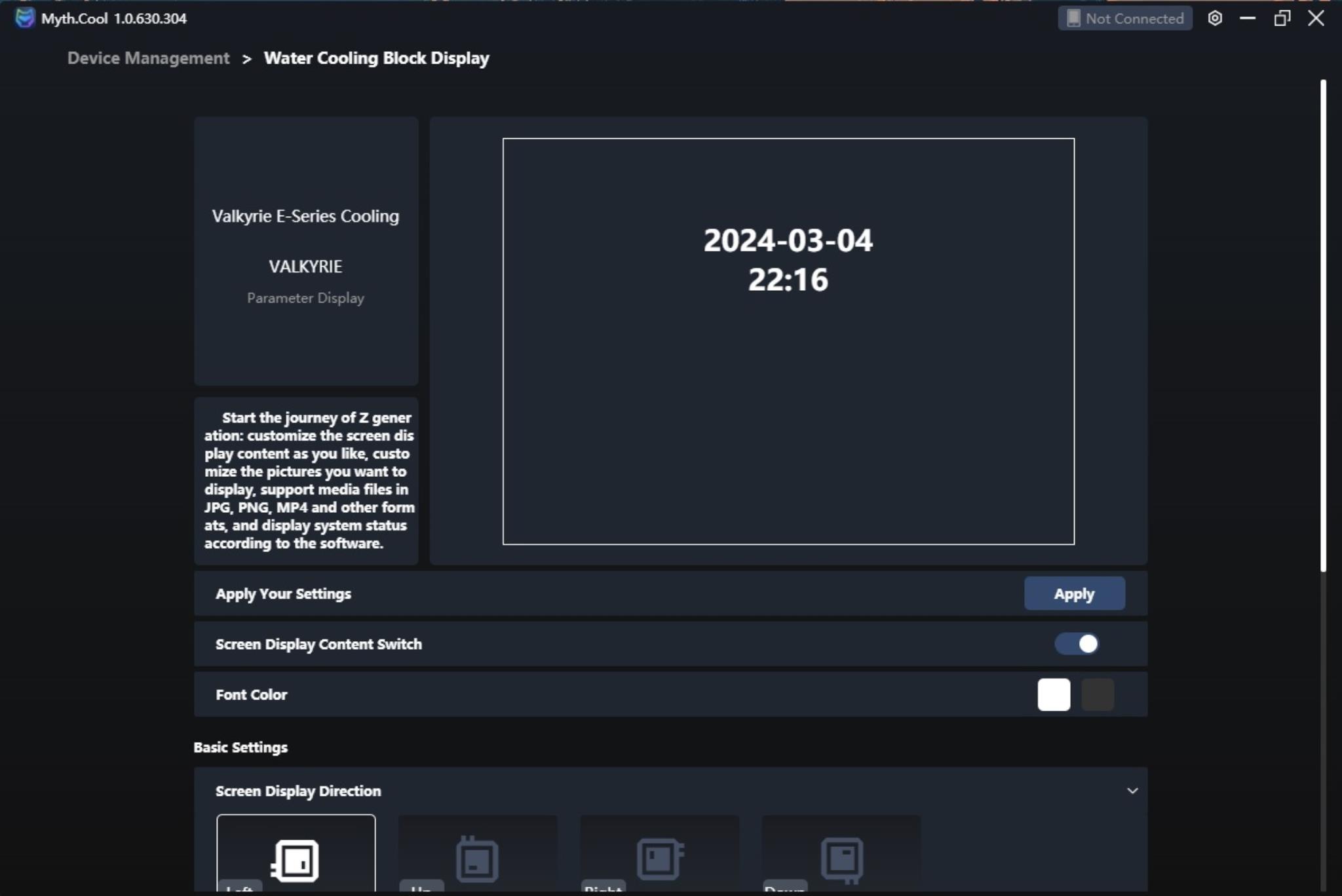The width and height of the screenshot is (1342, 896).
Task: Click the restore window icon
Action: pos(1282,18)
